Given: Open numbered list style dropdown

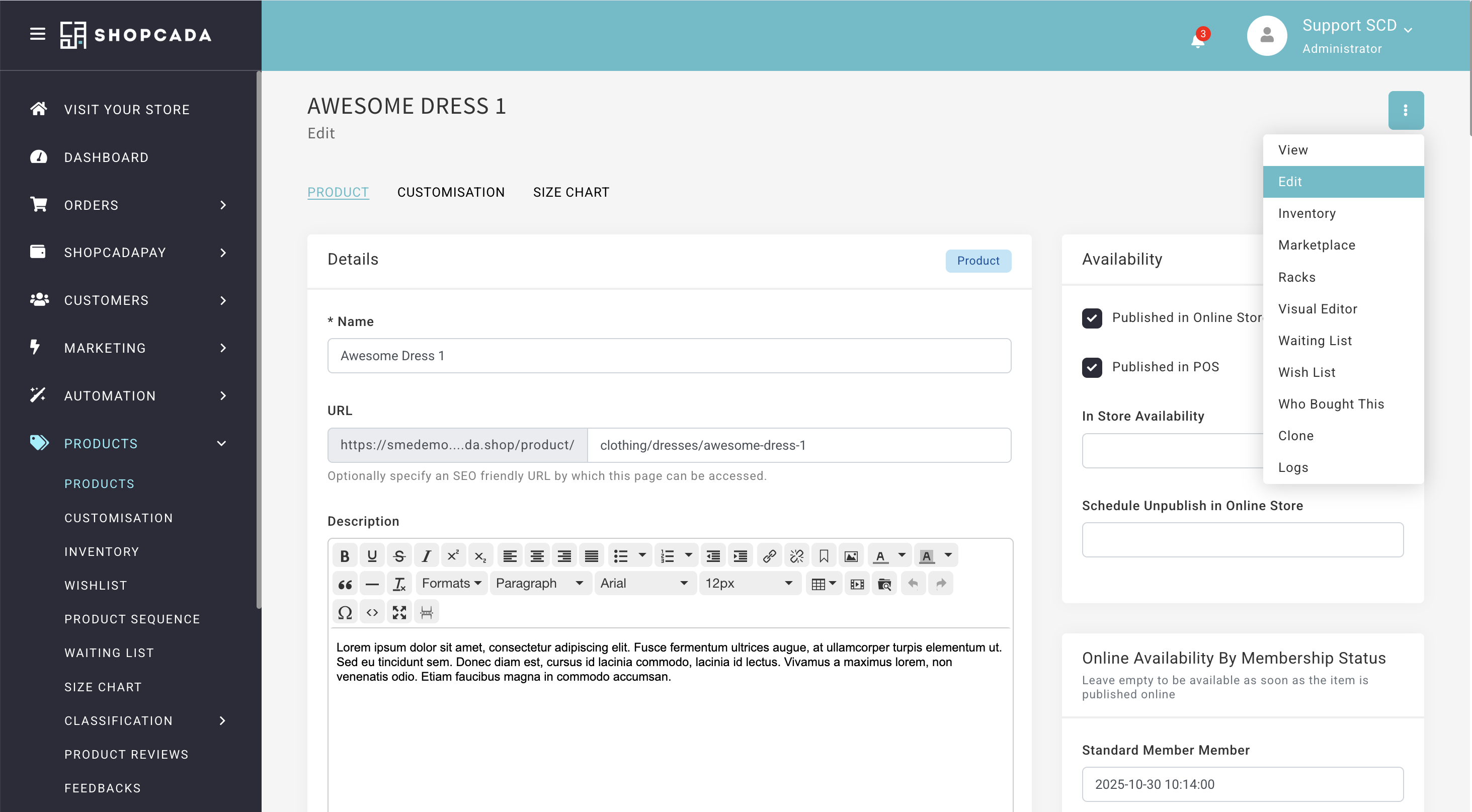Looking at the screenshot, I should point(689,555).
